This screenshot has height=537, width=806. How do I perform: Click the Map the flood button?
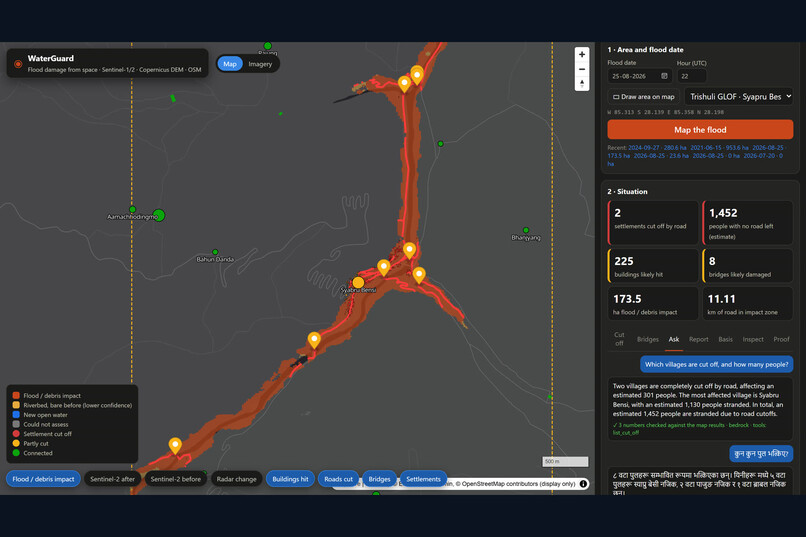click(x=700, y=129)
